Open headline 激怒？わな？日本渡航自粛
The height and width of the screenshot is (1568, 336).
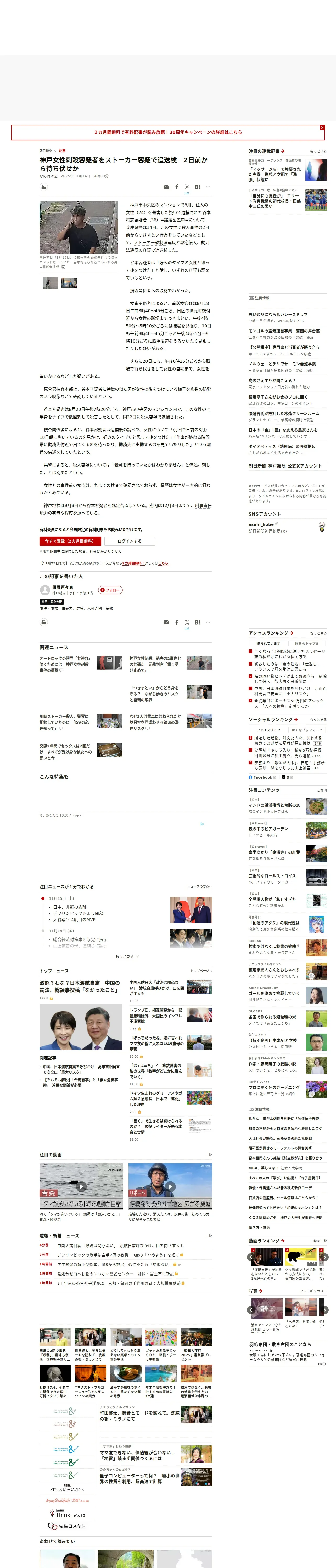pos(80,987)
